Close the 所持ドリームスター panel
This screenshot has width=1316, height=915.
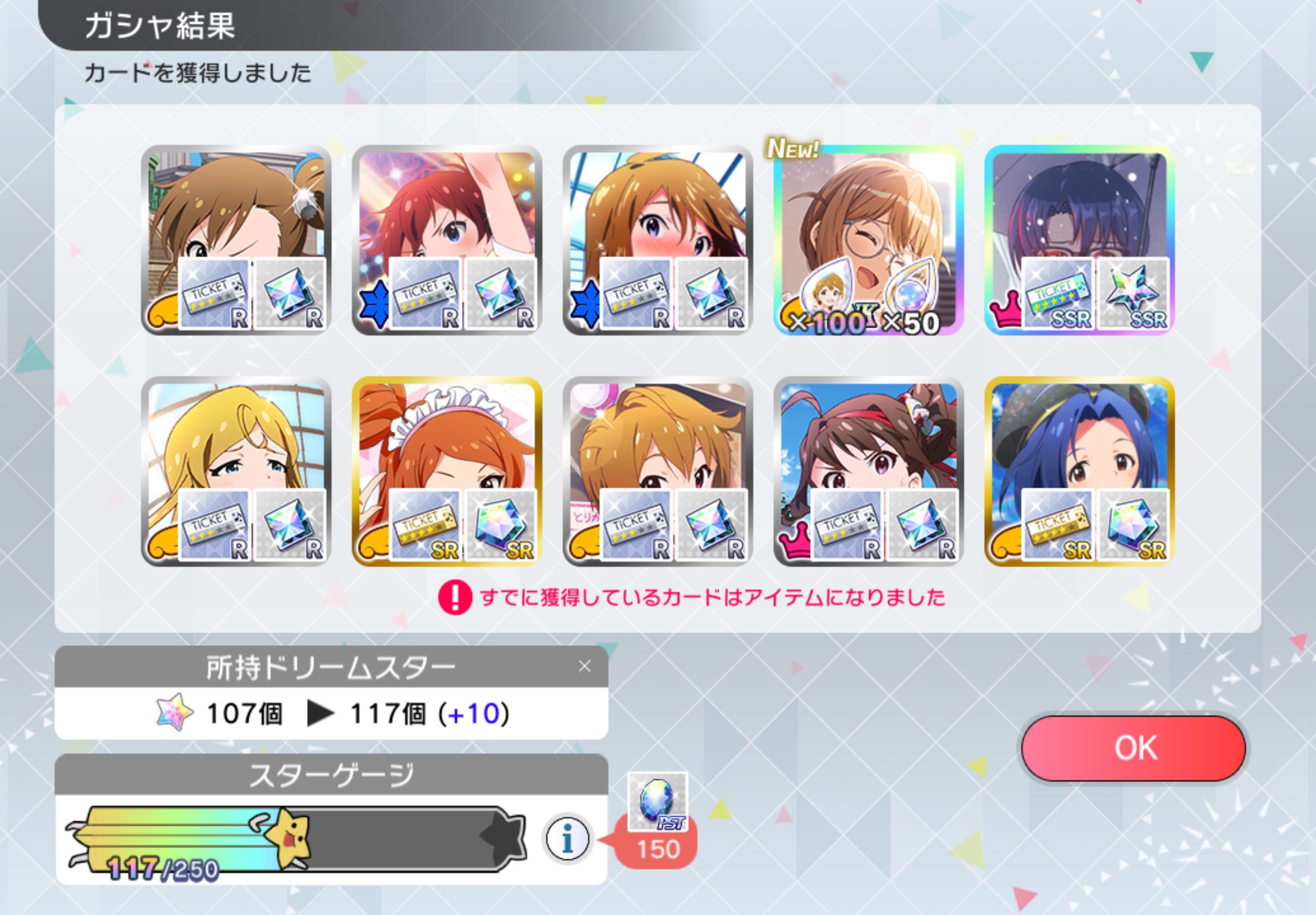[584, 666]
